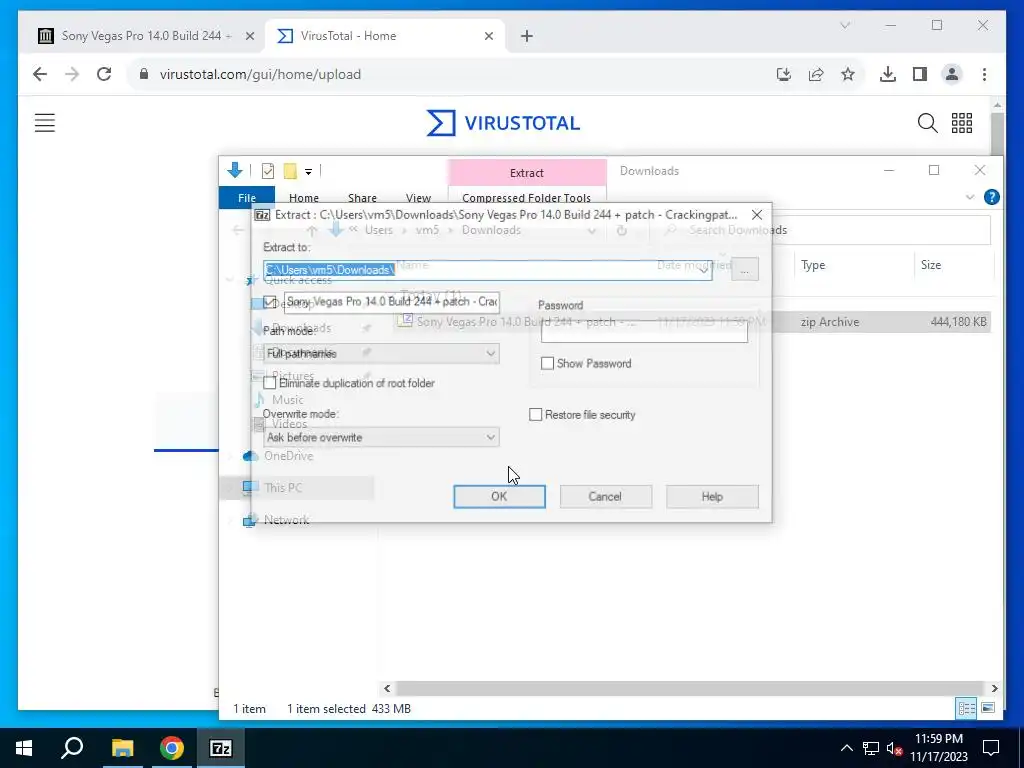Open Chrome tab search chevron
The image size is (1024, 768).
pyautogui.click(x=844, y=25)
